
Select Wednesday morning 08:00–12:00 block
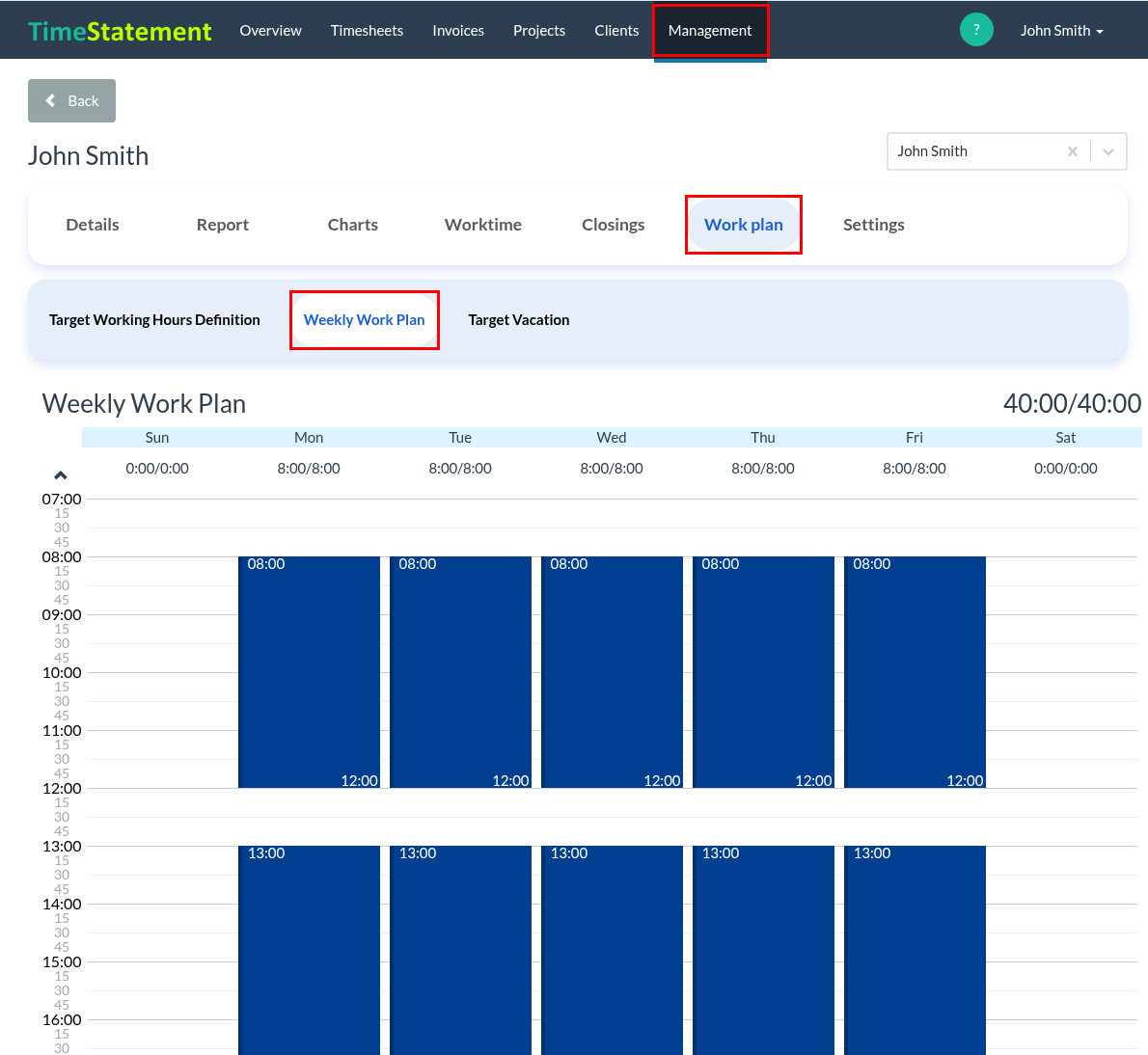click(x=612, y=672)
